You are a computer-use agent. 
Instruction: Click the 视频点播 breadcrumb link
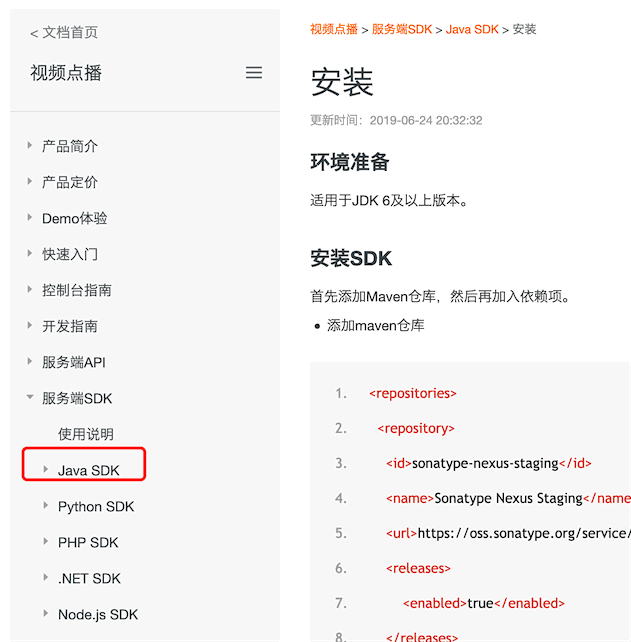(334, 29)
